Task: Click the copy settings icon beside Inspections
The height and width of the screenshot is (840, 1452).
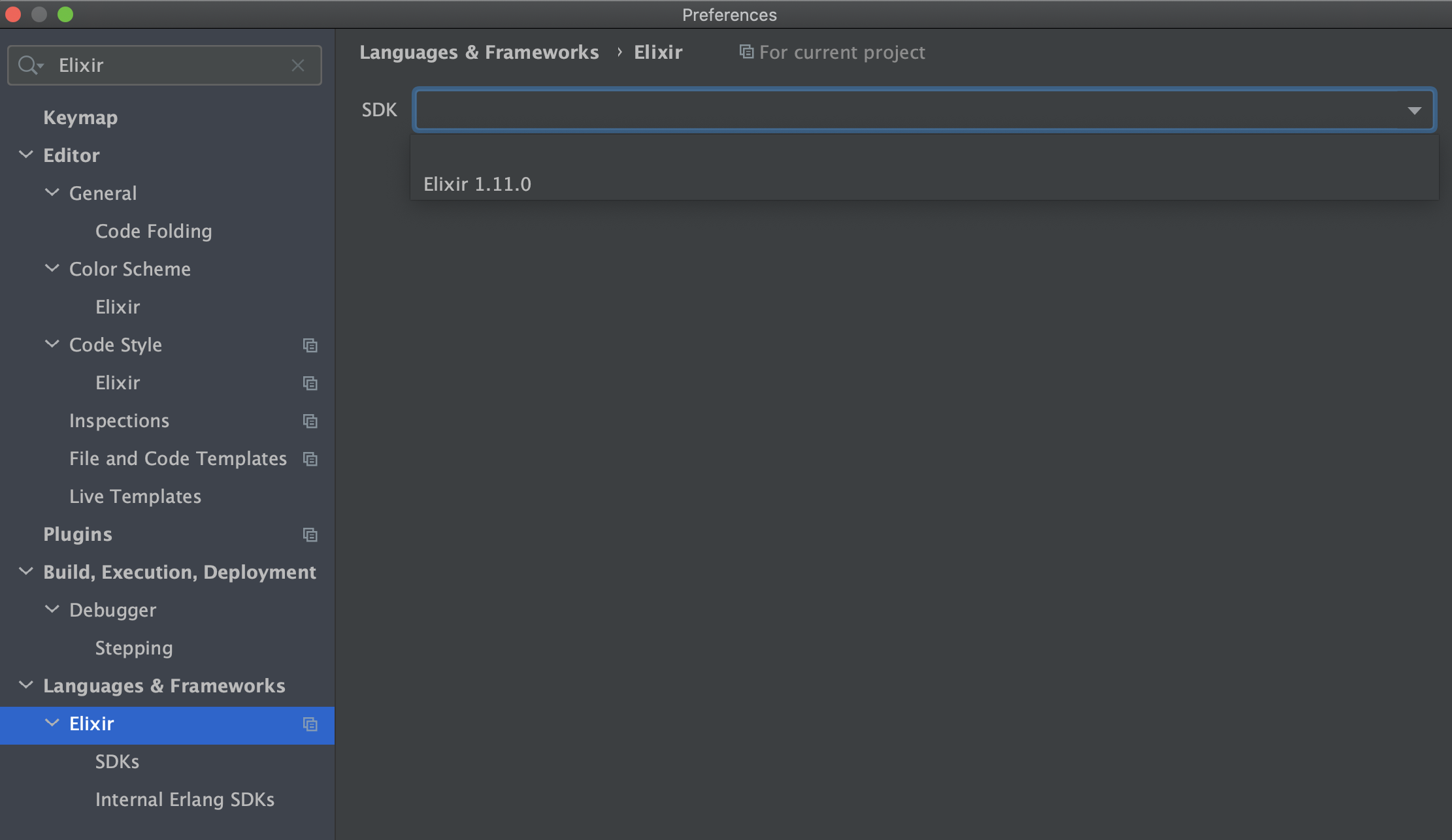Action: point(310,421)
